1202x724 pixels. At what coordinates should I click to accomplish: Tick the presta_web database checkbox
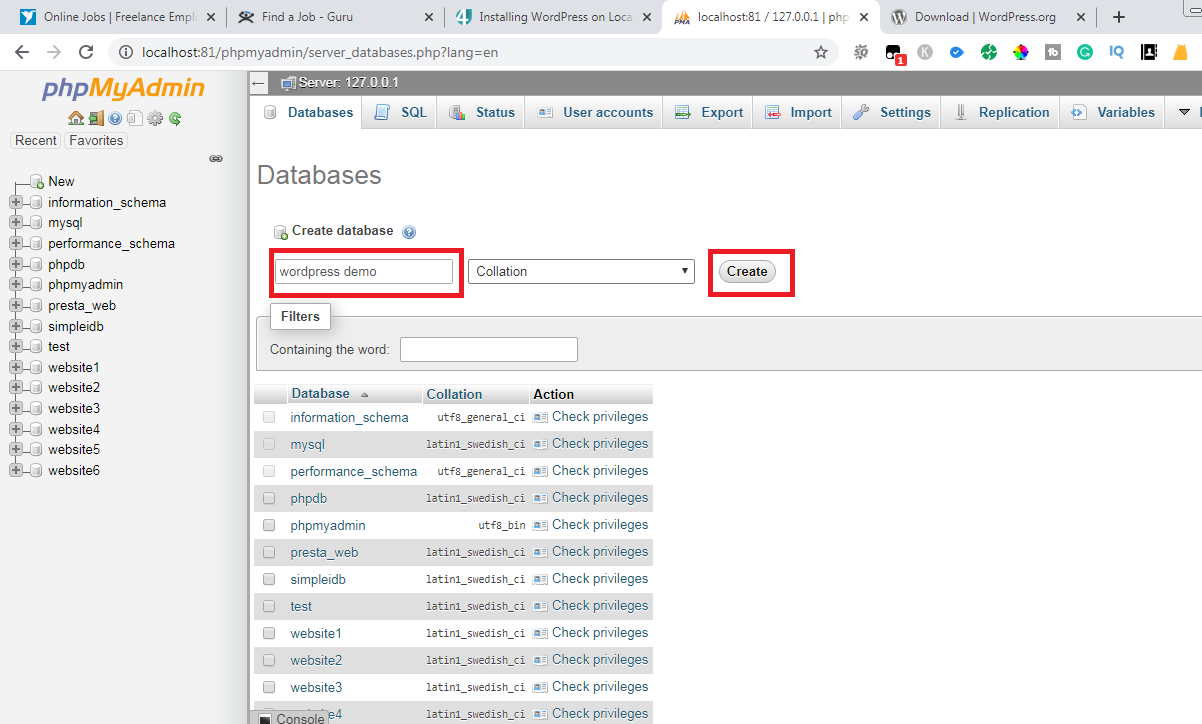[x=269, y=552]
